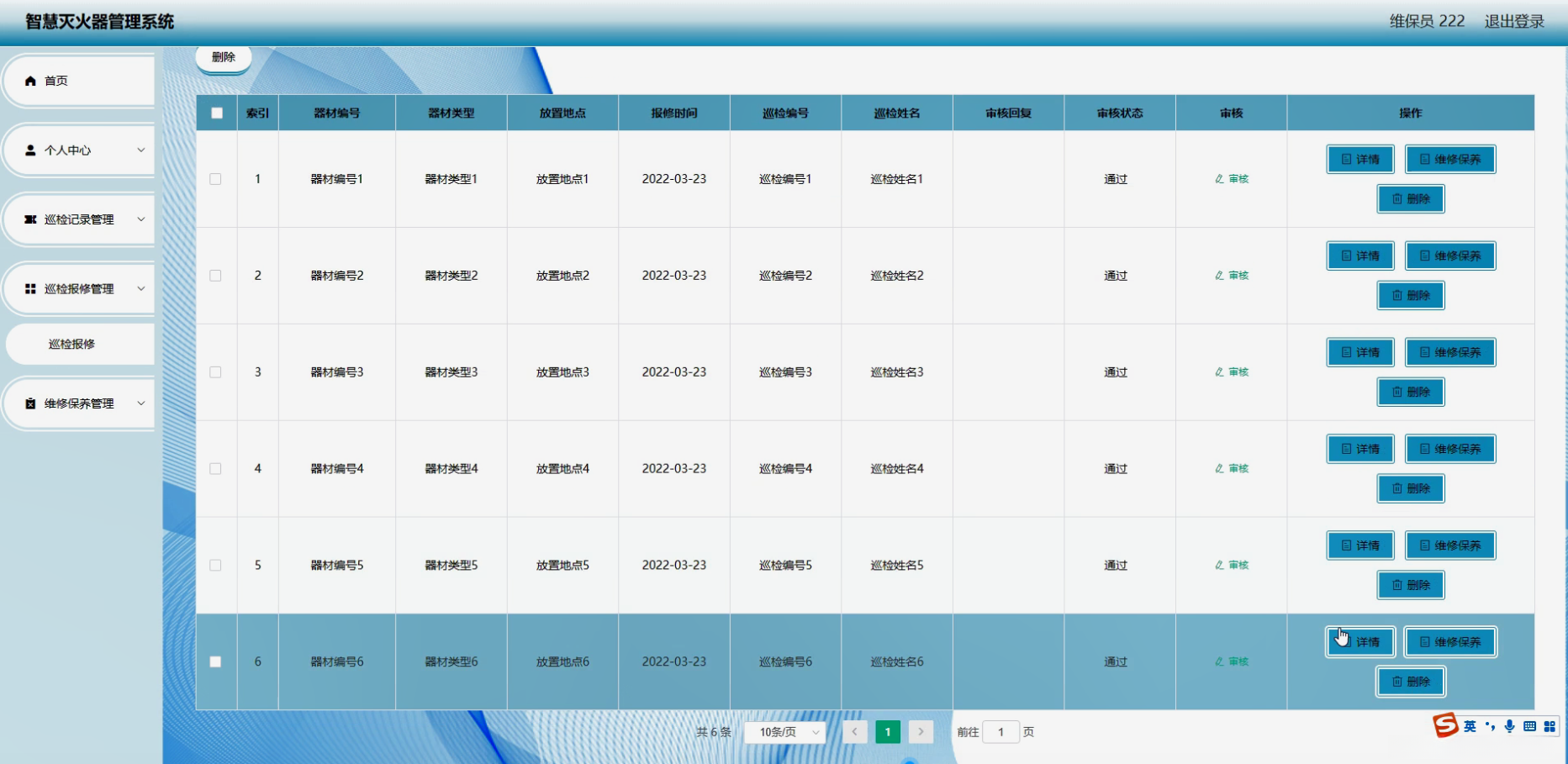This screenshot has height=764, width=1568.
Task: Open the 10条/页 page size dropdown
Action: [x=785, y=732]
